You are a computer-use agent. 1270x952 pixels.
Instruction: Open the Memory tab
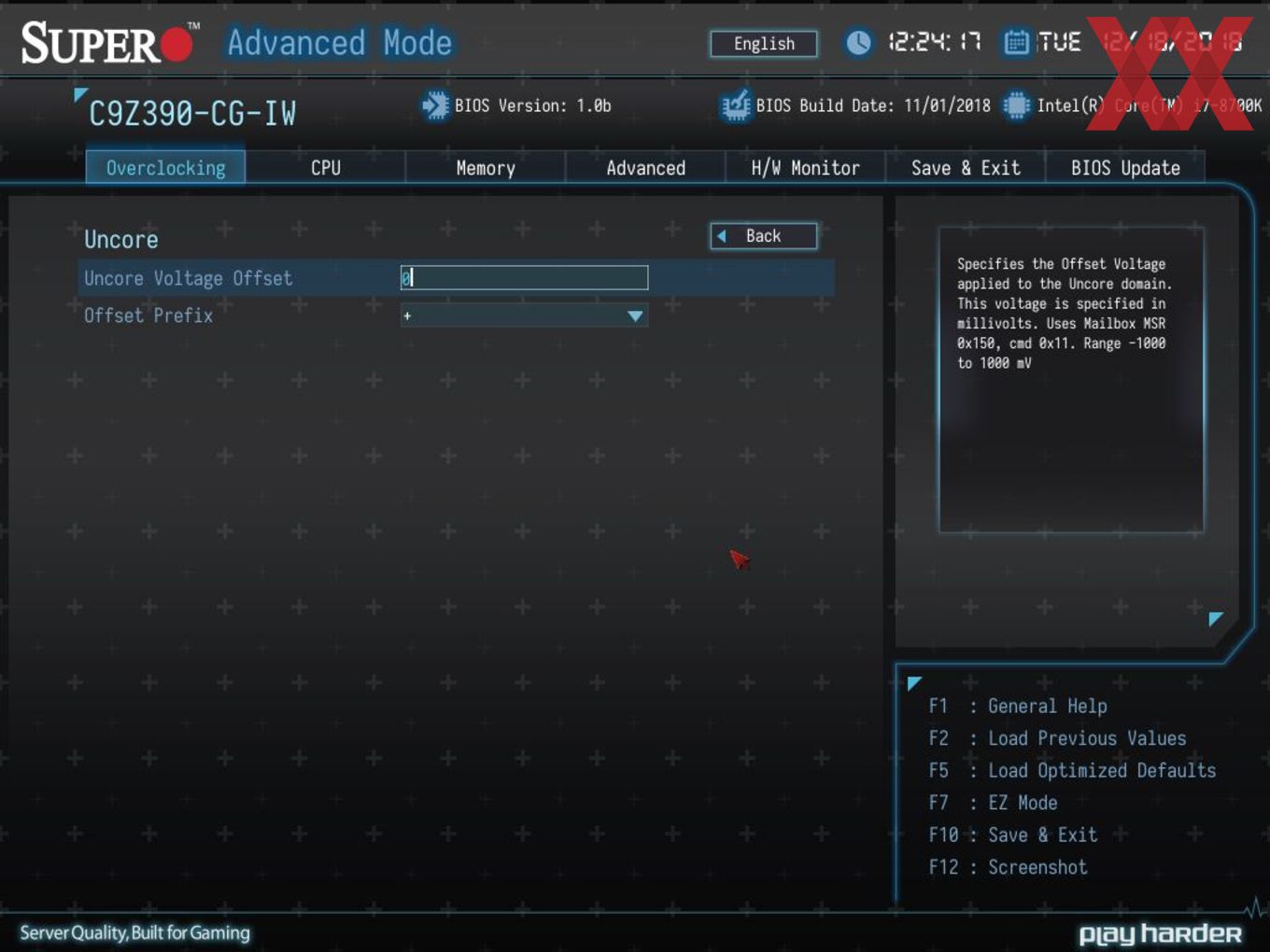pos(486,168)
